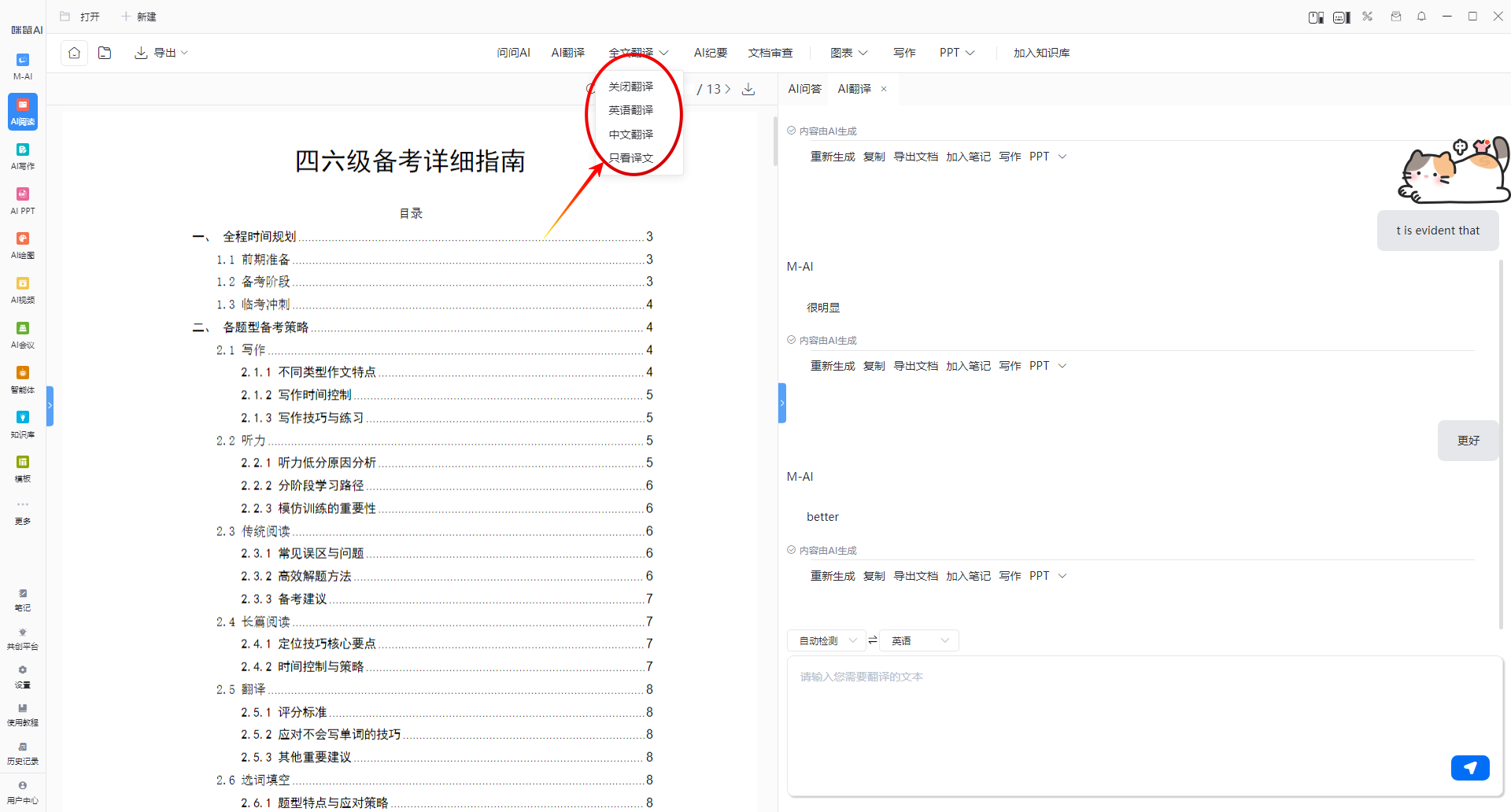1511x812 pixels.
Task: Open the 历史记录 sidebar icon
Action: point(23,753)
